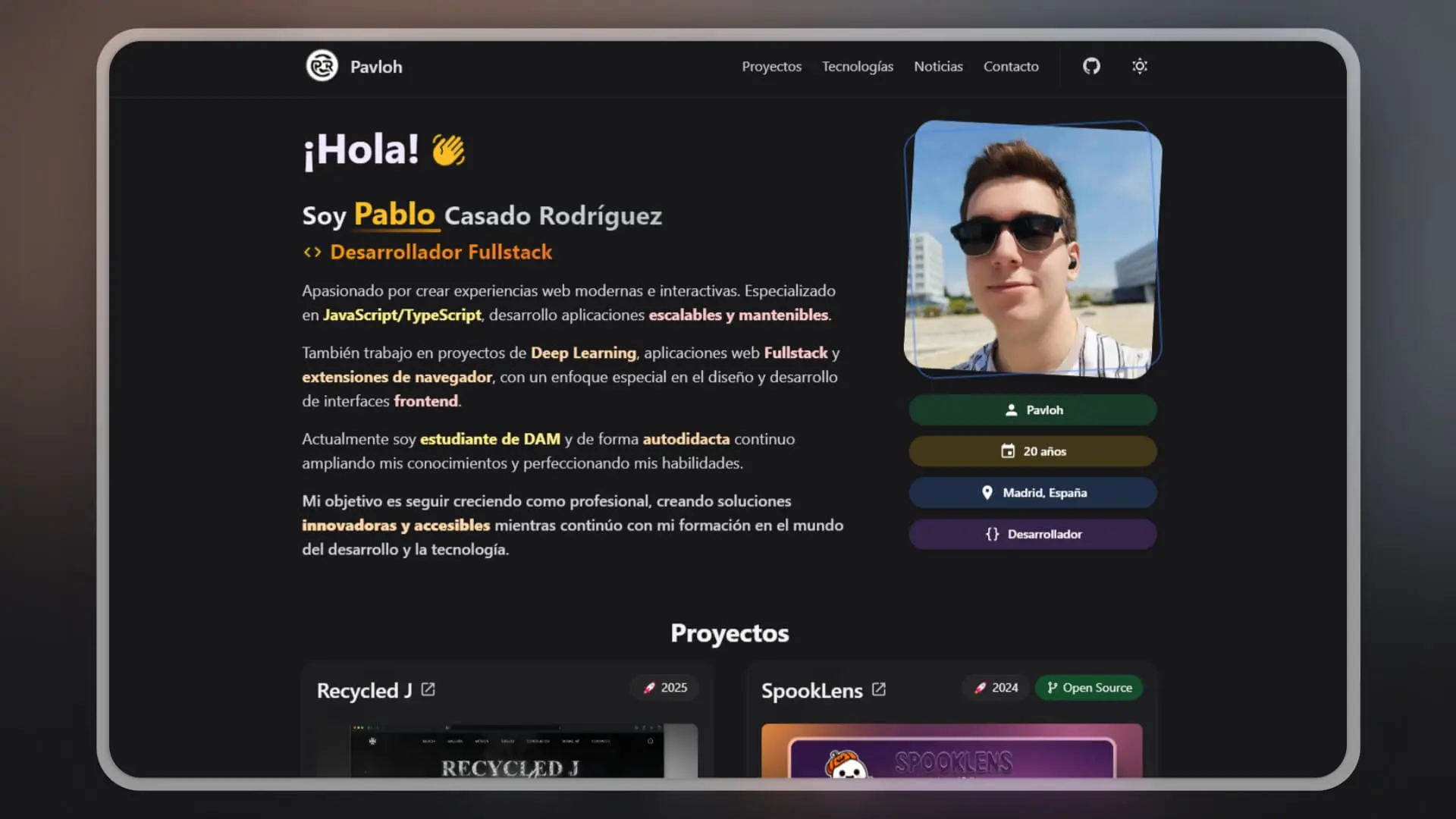This screenshot has width=1456, height=819.
Task: Select Tecnologías in the navigation bar
Action: pos(858,67)
